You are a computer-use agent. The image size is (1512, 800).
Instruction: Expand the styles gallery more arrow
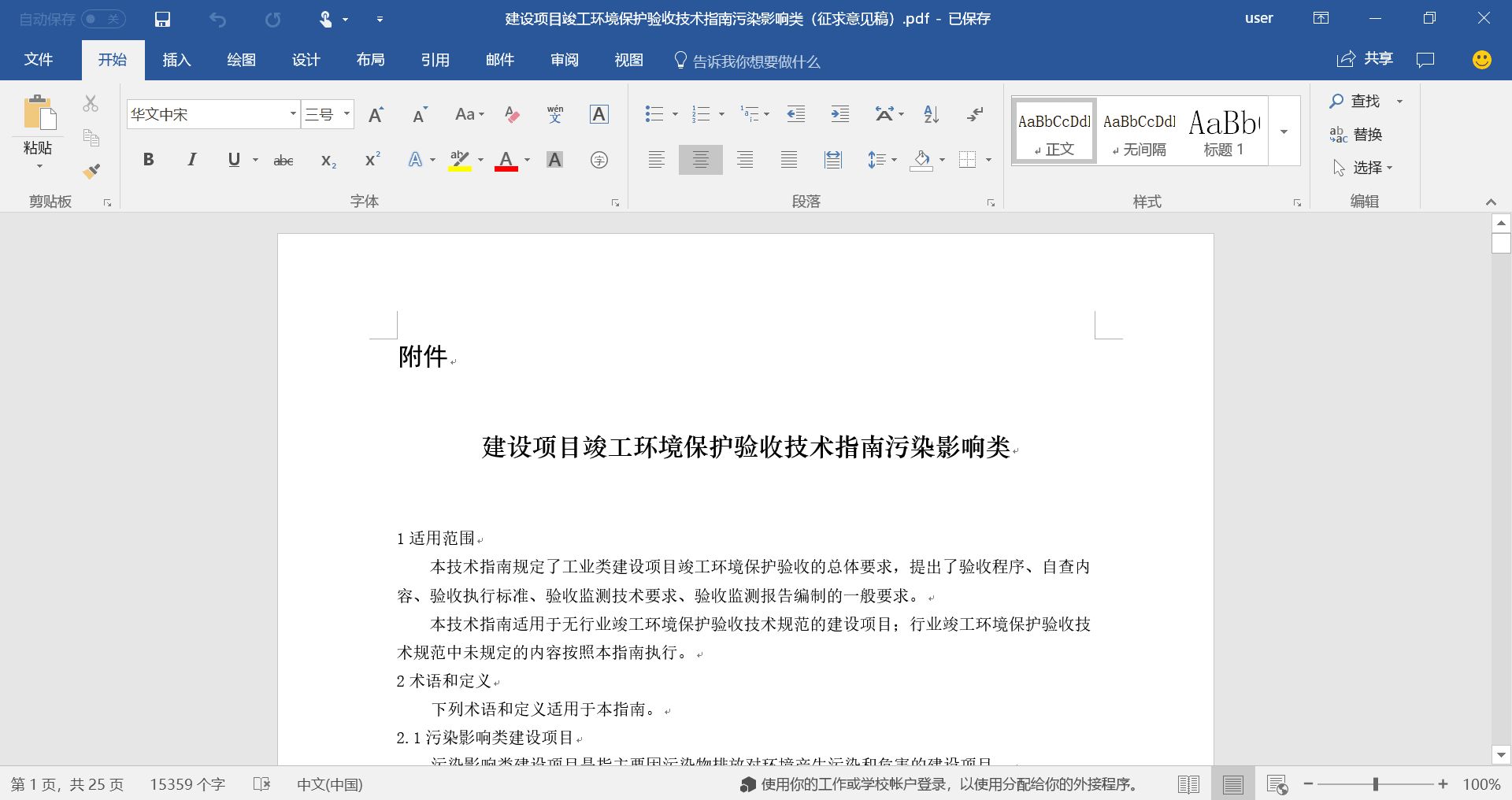pos(1284,131)
